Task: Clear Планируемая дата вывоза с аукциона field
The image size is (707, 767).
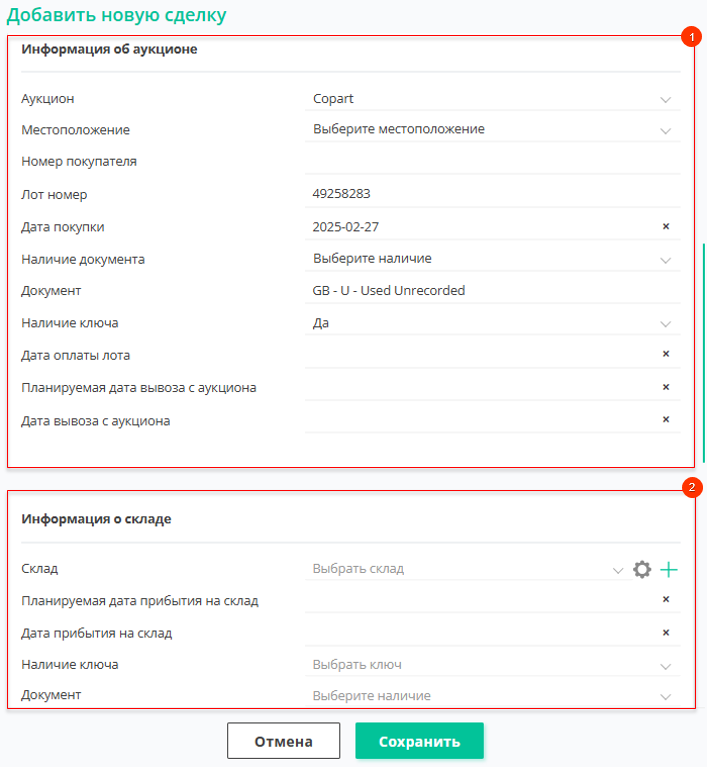Action: [x=666, y=387]
